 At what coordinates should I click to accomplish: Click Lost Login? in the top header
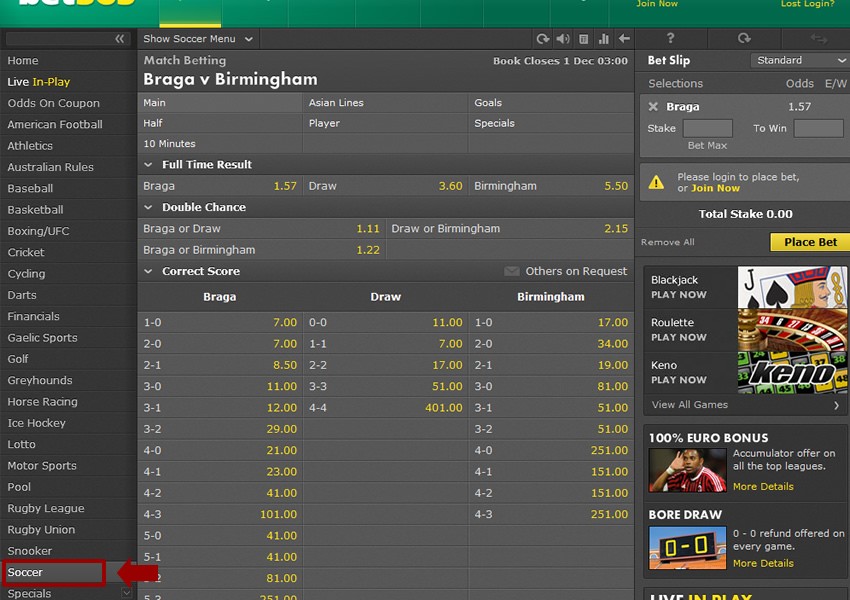click(x=807, y=4)
